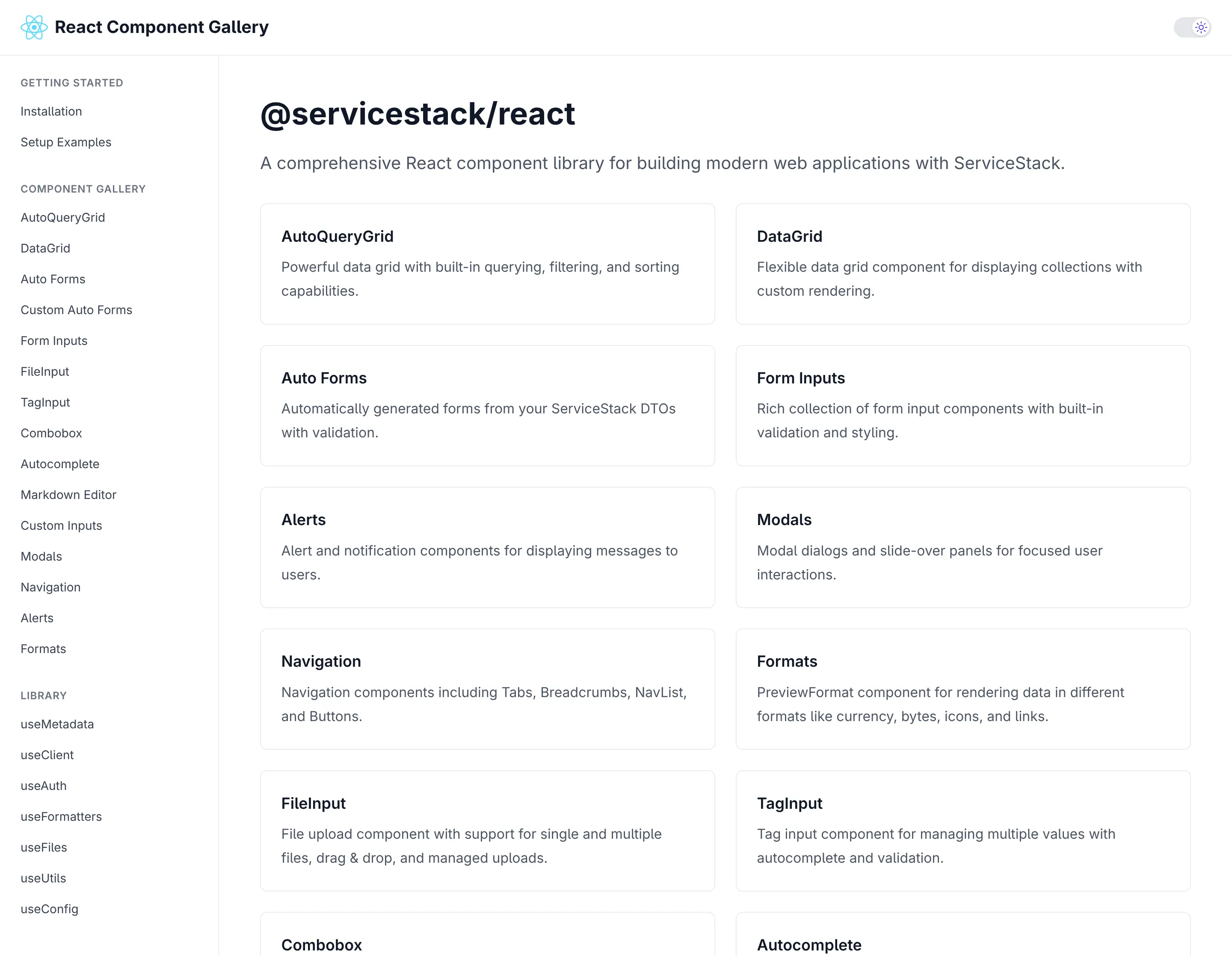Open Custom Auto Forms
The width and height of the screenshot is (1232, 956).
click(76, 310)
